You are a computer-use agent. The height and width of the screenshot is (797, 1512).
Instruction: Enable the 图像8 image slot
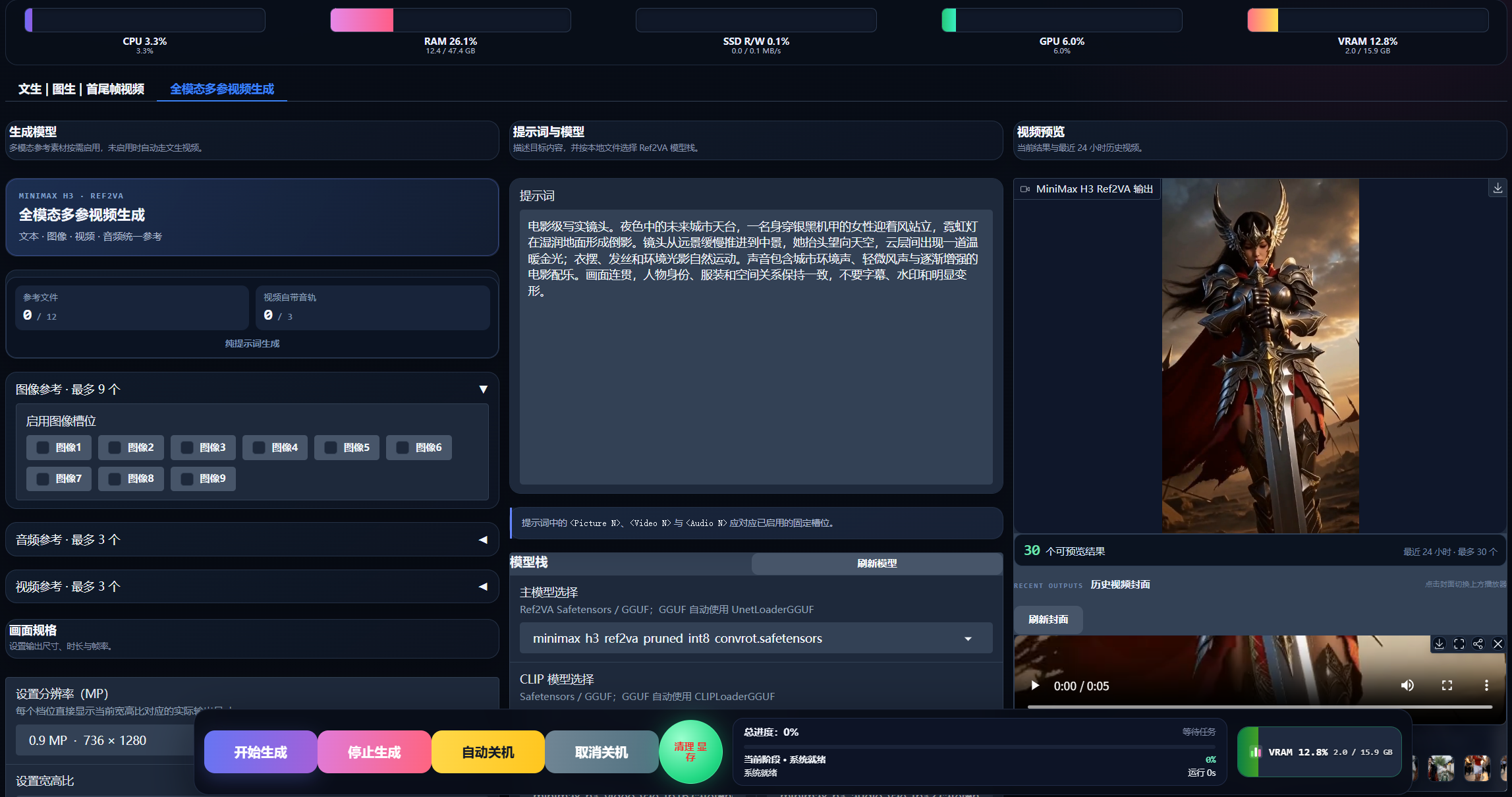(115, 479)
